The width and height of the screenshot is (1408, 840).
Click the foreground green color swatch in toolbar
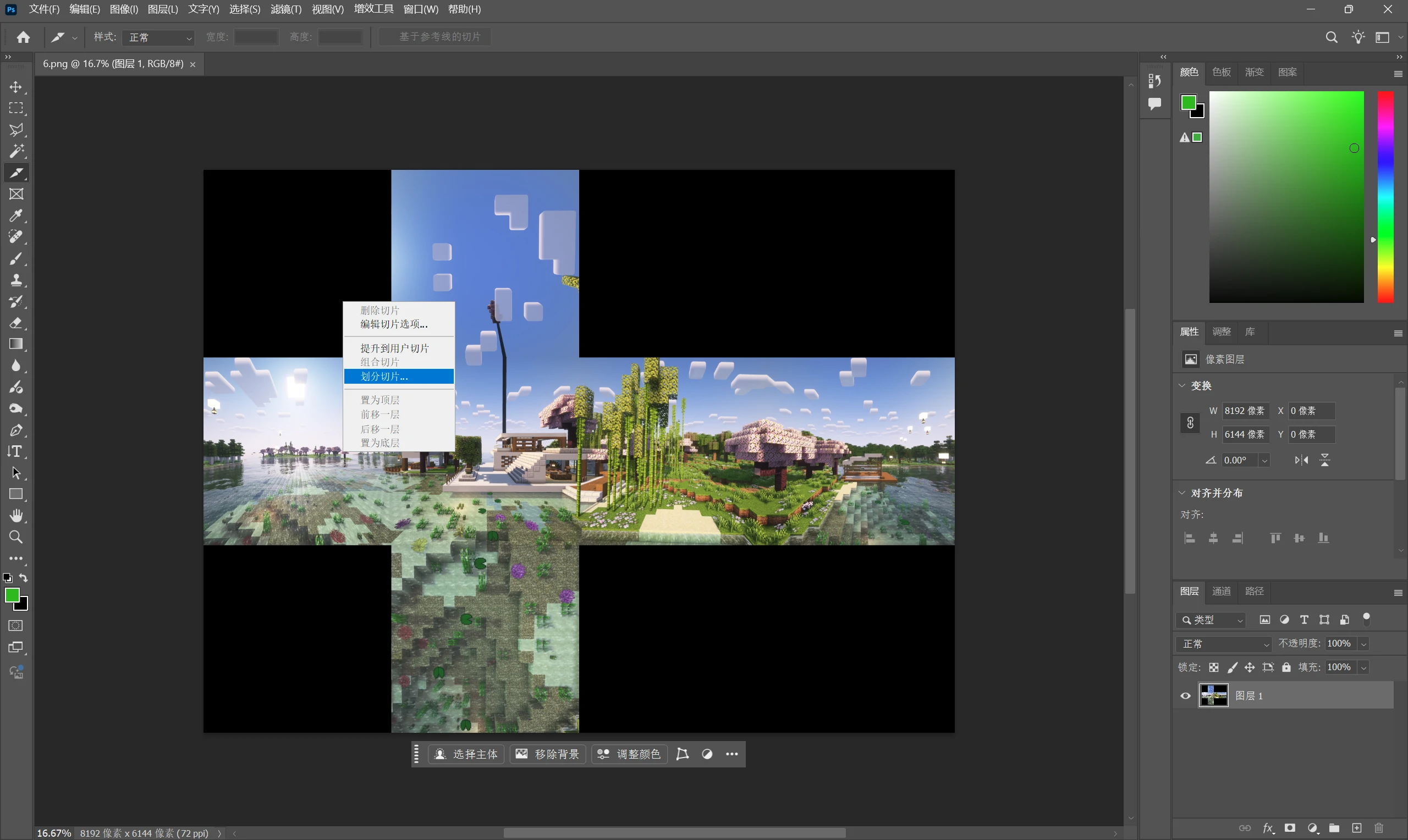coord(12,595)
